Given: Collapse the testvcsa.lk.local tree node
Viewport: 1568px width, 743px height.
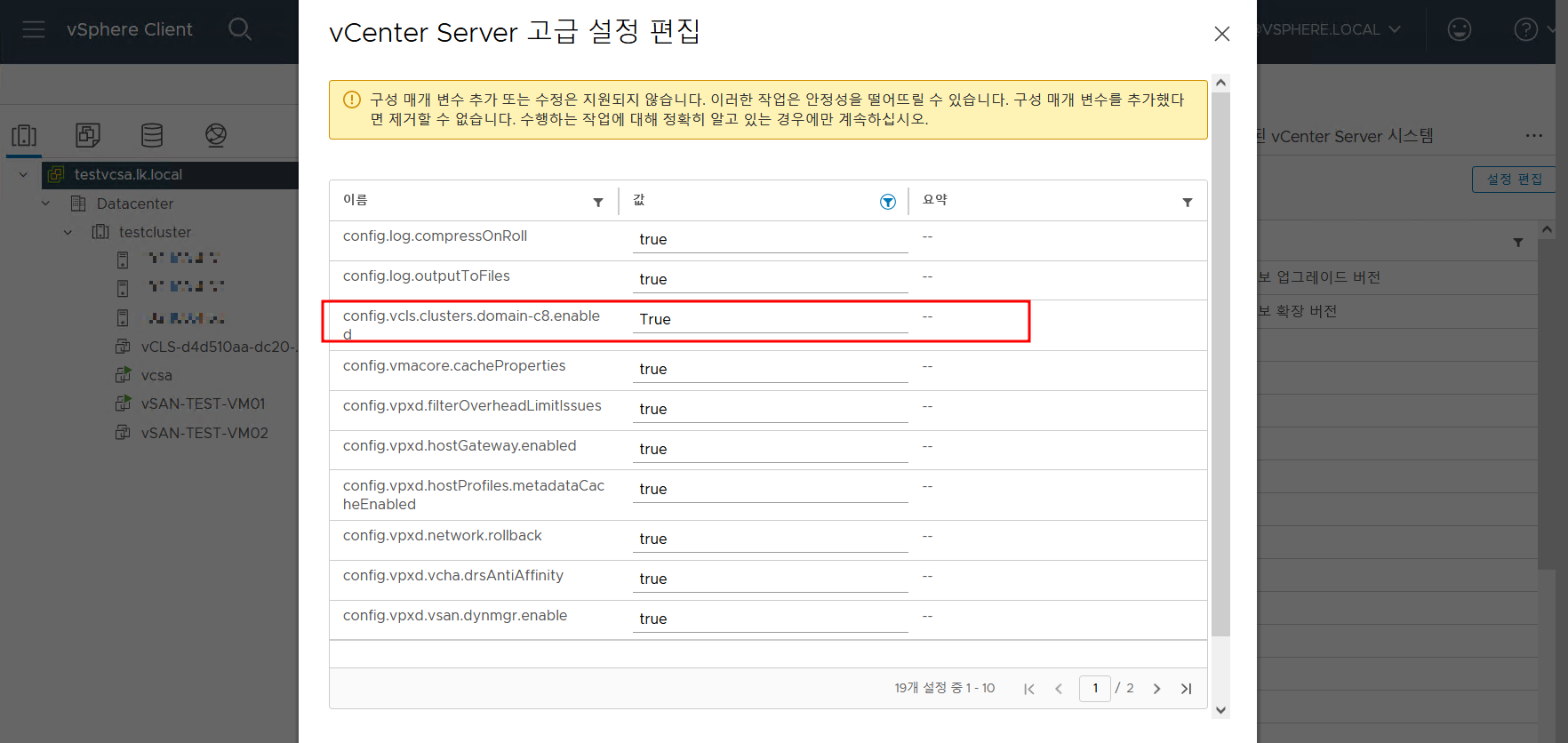Looking at the screenshot, I should pos(23,175).
